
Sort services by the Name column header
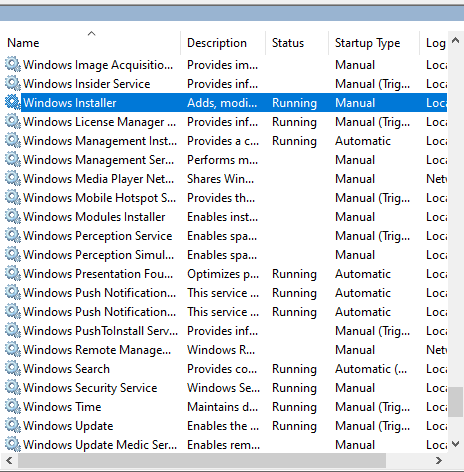91,43
